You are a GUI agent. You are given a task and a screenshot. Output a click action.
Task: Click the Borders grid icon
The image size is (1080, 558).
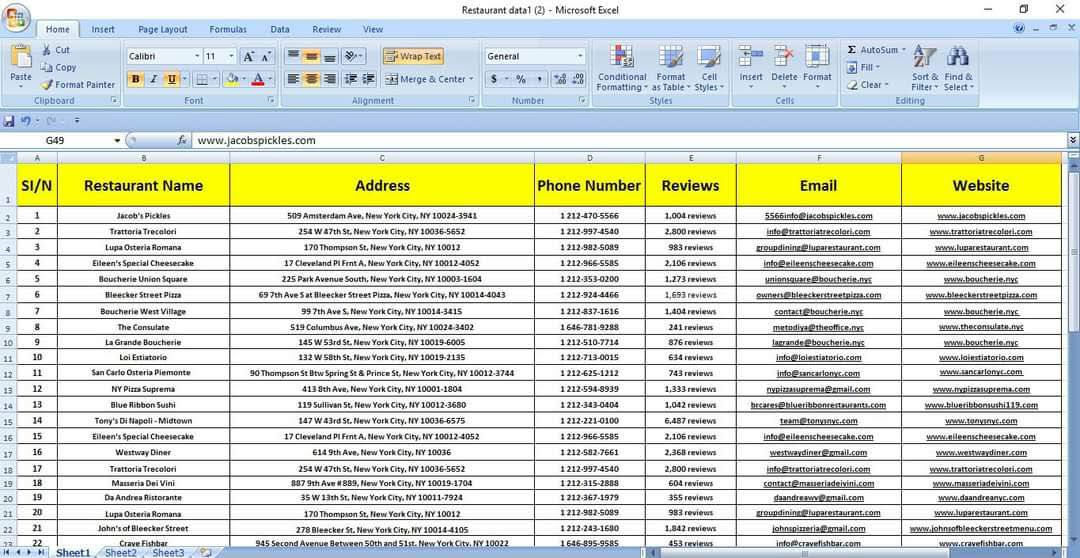tap(202, 79)
